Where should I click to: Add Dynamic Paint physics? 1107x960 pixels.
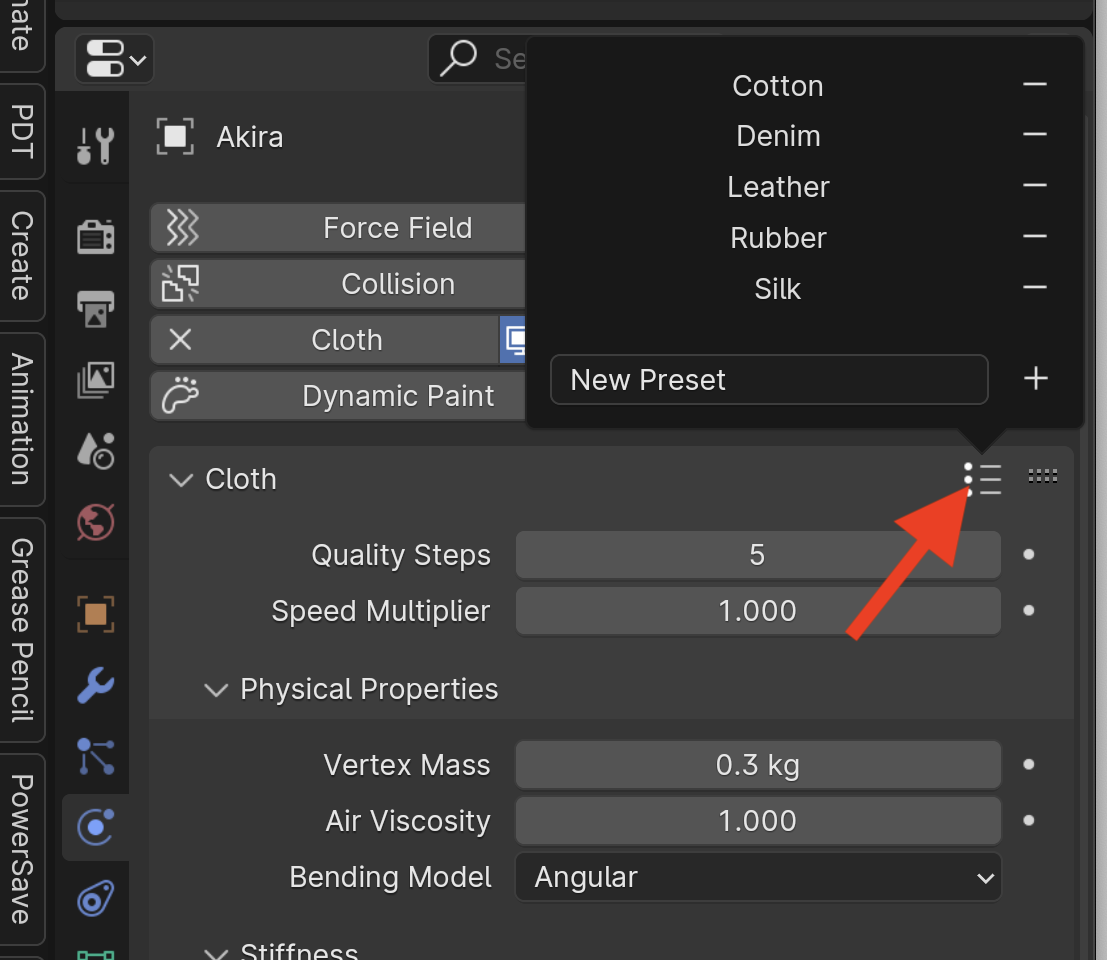(x=337, y=396)
